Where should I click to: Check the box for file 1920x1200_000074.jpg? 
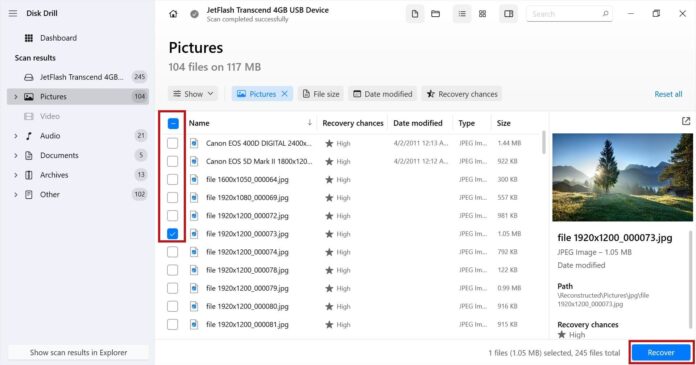tap(172, 252)
